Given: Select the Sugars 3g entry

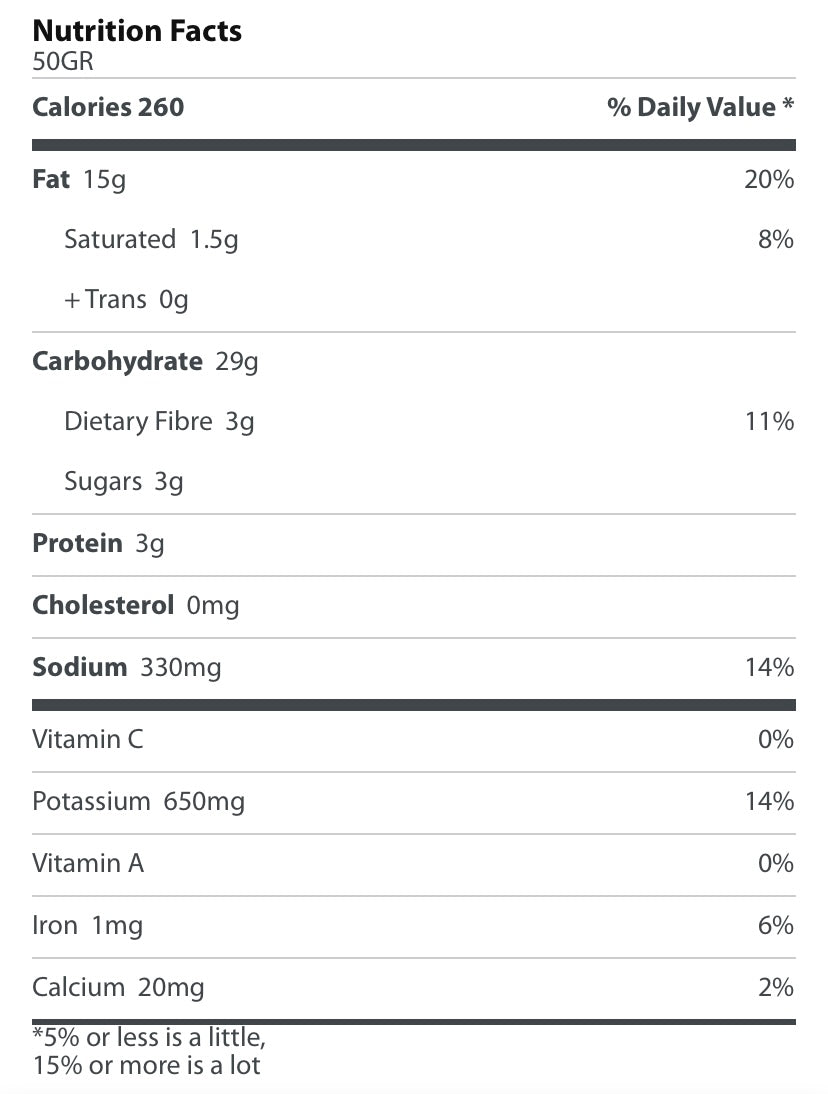Looking at the screenshot, I should coord(124,482).
